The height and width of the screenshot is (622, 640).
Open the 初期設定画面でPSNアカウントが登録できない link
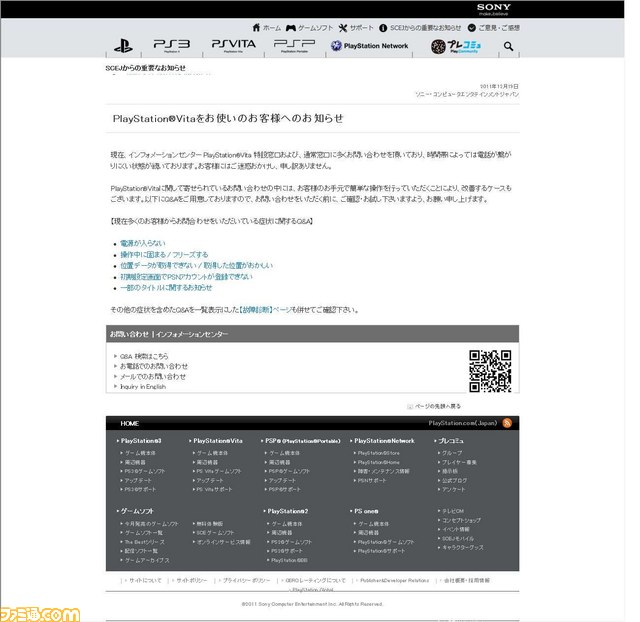pos(186,277)
